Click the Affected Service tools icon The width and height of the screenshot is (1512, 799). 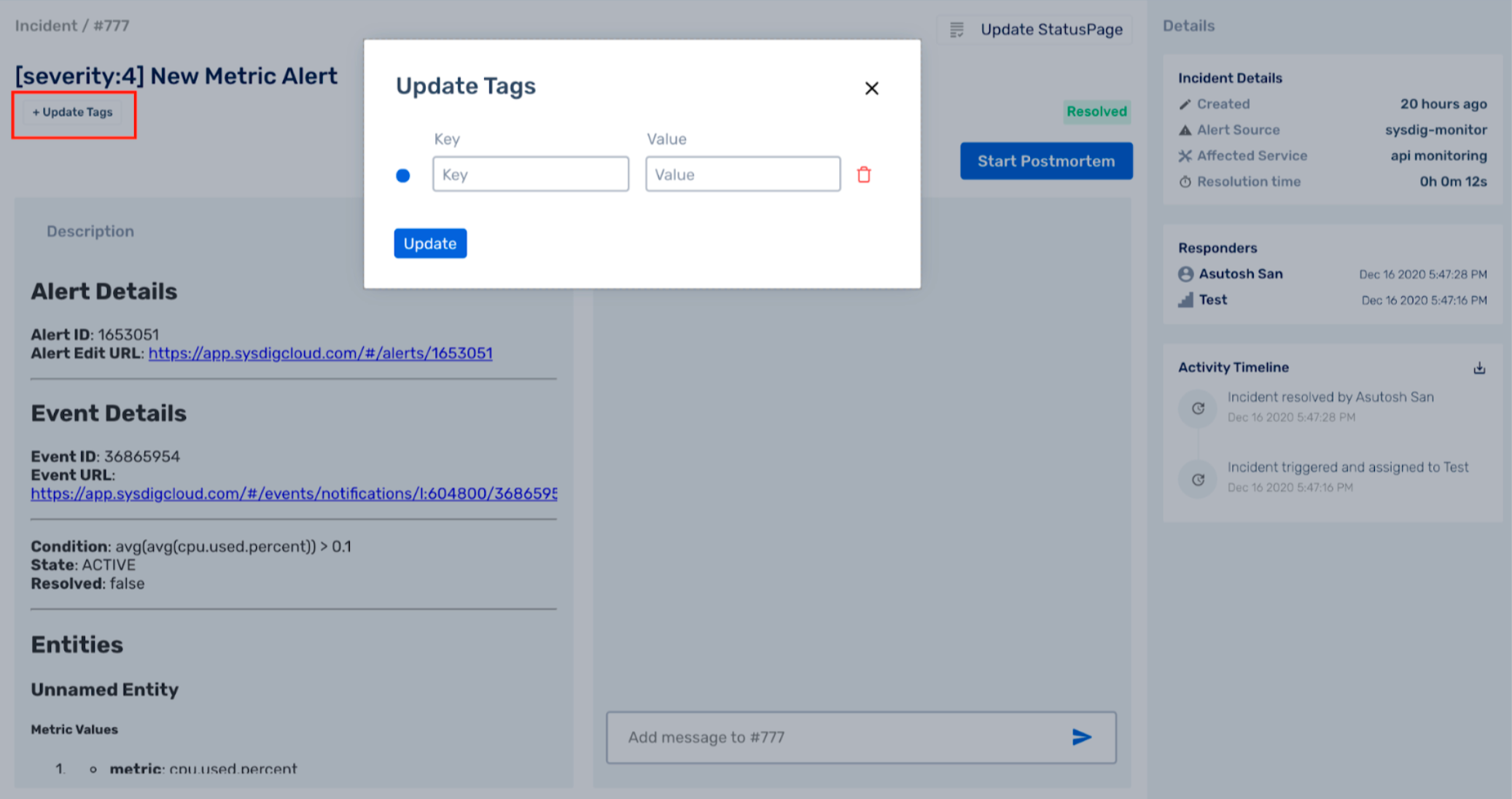click(1185, 156)
